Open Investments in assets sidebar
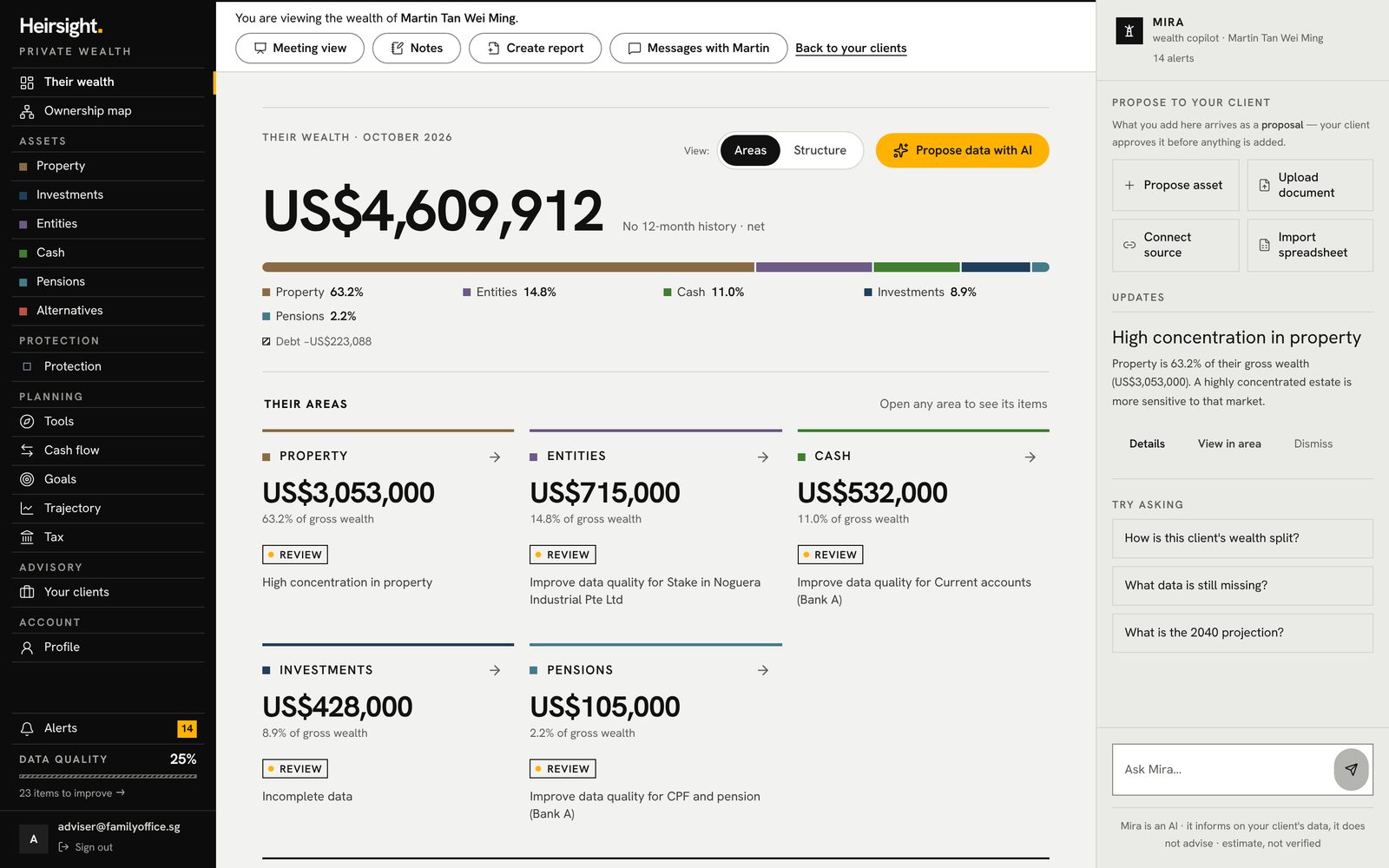1389x868 pixels. point(108,195)
